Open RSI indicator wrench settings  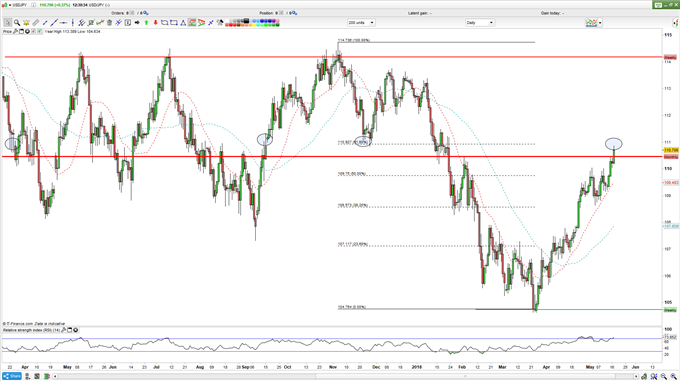pos(63,330)
